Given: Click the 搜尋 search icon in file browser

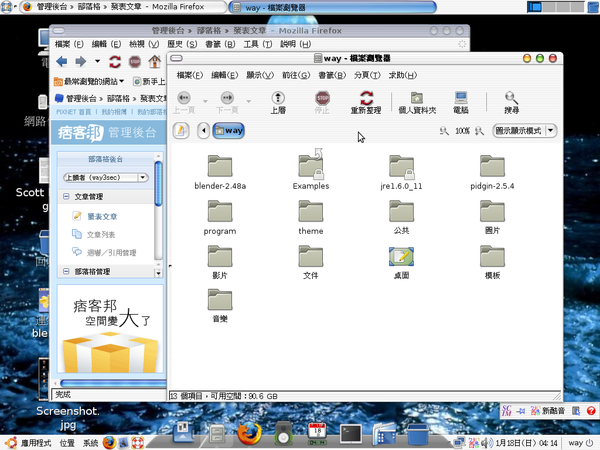Looking at the screenshot, I should coord(512,103).
